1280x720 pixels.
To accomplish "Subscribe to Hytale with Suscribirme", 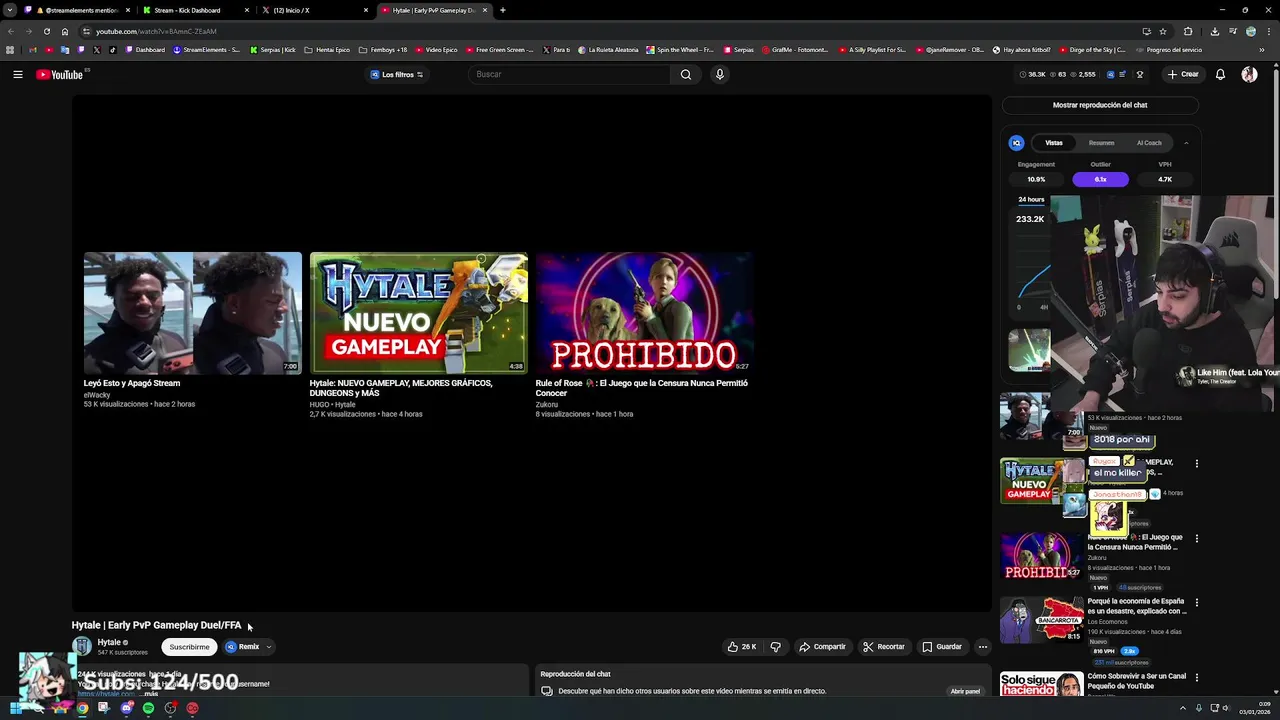I will (189, 647).
